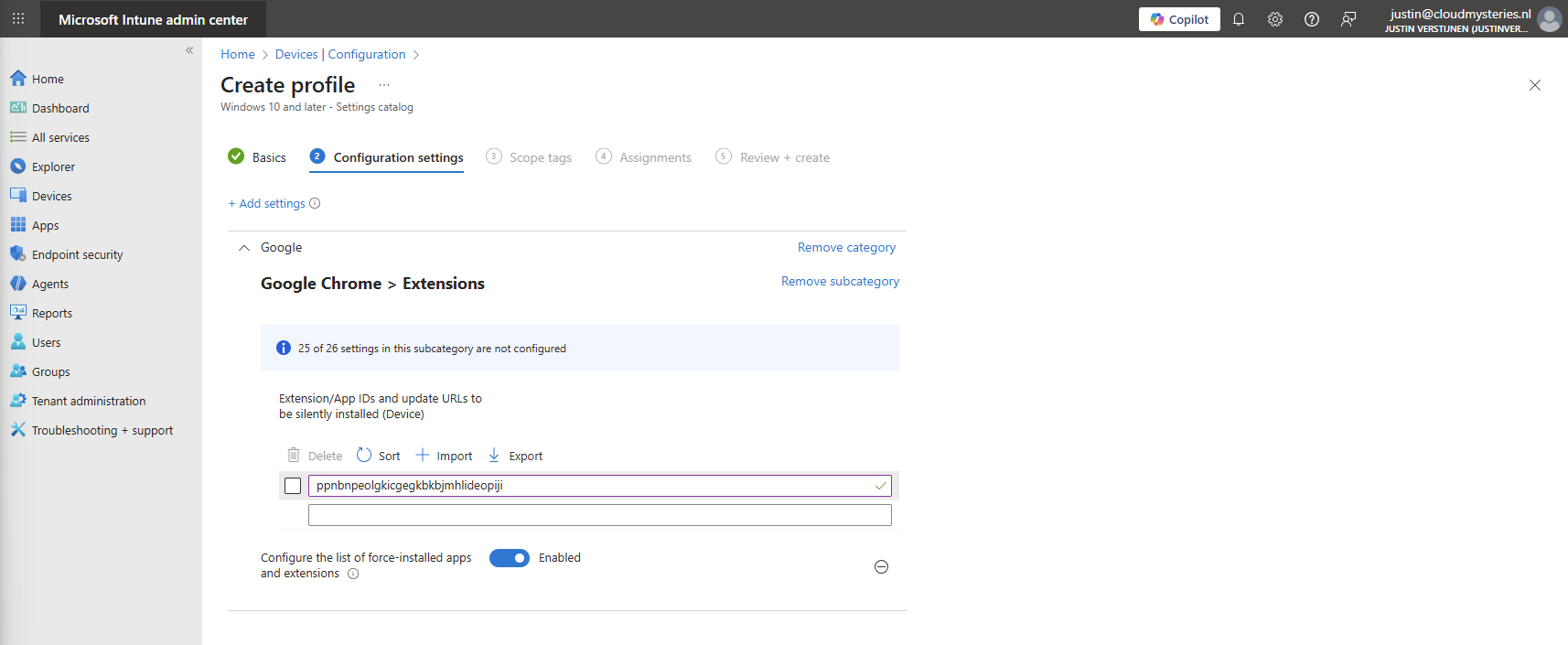Image resolution: width=1568 pixels, height=645 pixels.
Task: Open the ellipsis menu next to Create profile
Action: (x=384, y=85)
